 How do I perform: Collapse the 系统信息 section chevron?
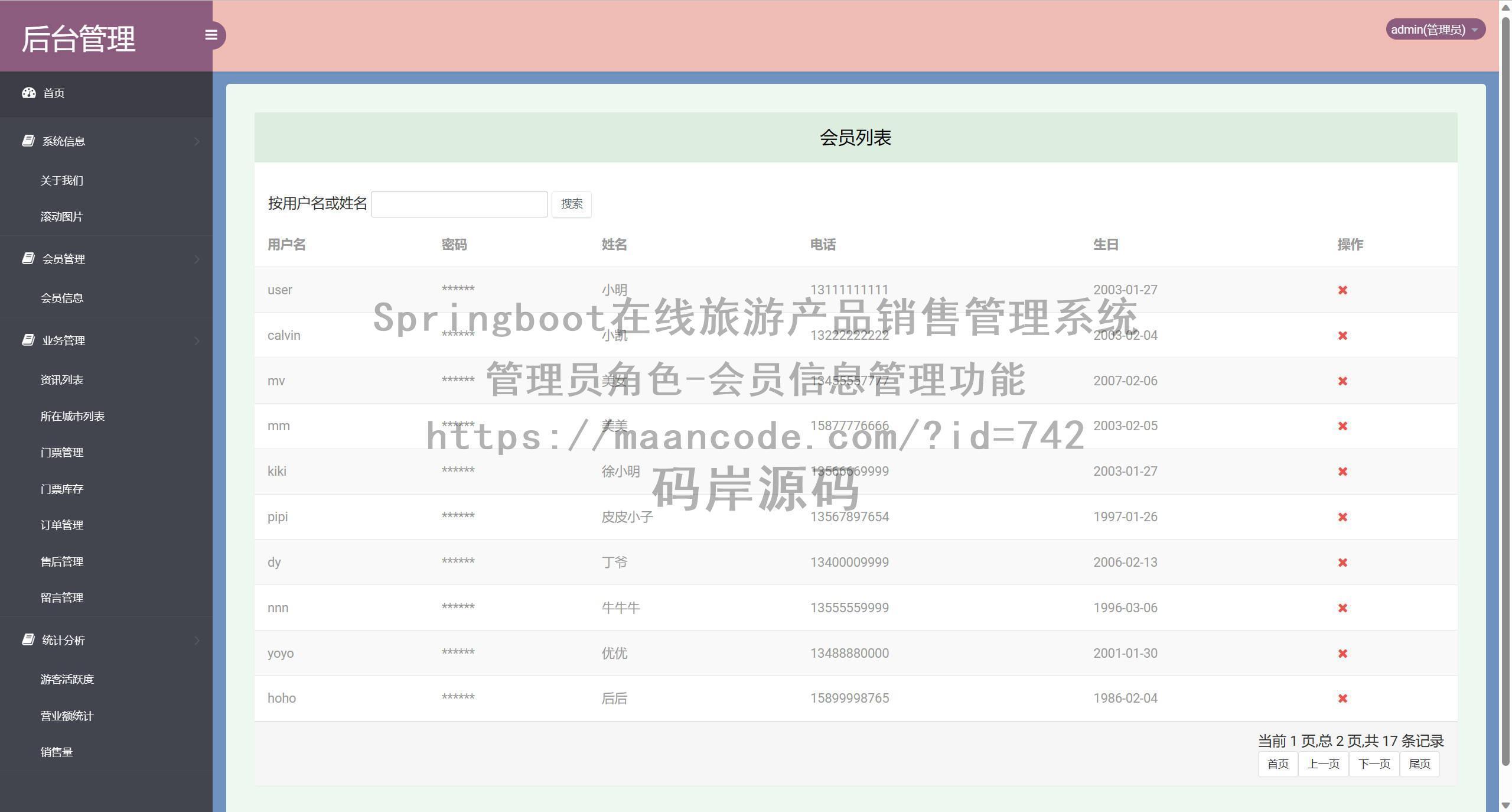(x=197, y=141)
